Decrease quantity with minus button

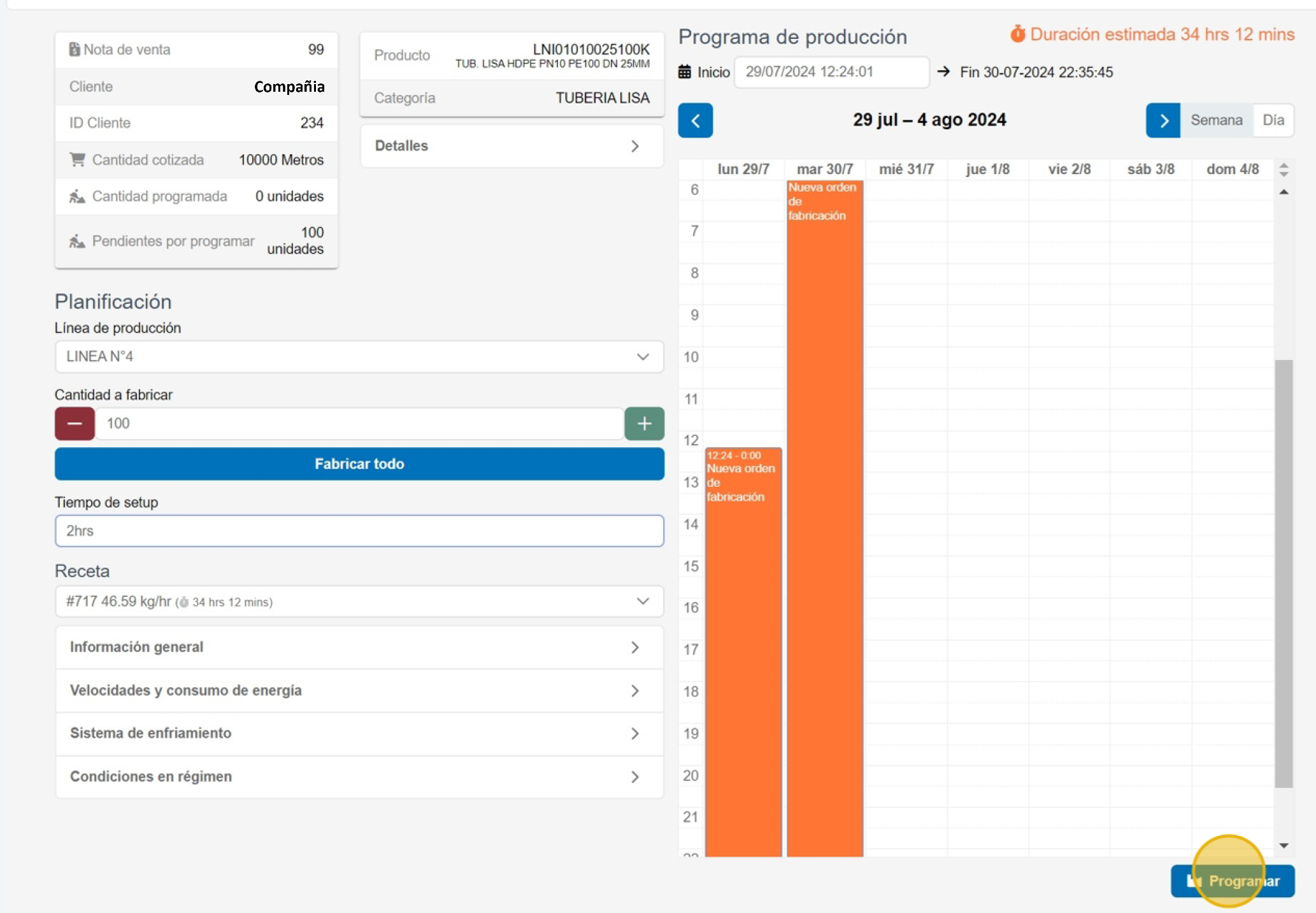coord(75,424)
